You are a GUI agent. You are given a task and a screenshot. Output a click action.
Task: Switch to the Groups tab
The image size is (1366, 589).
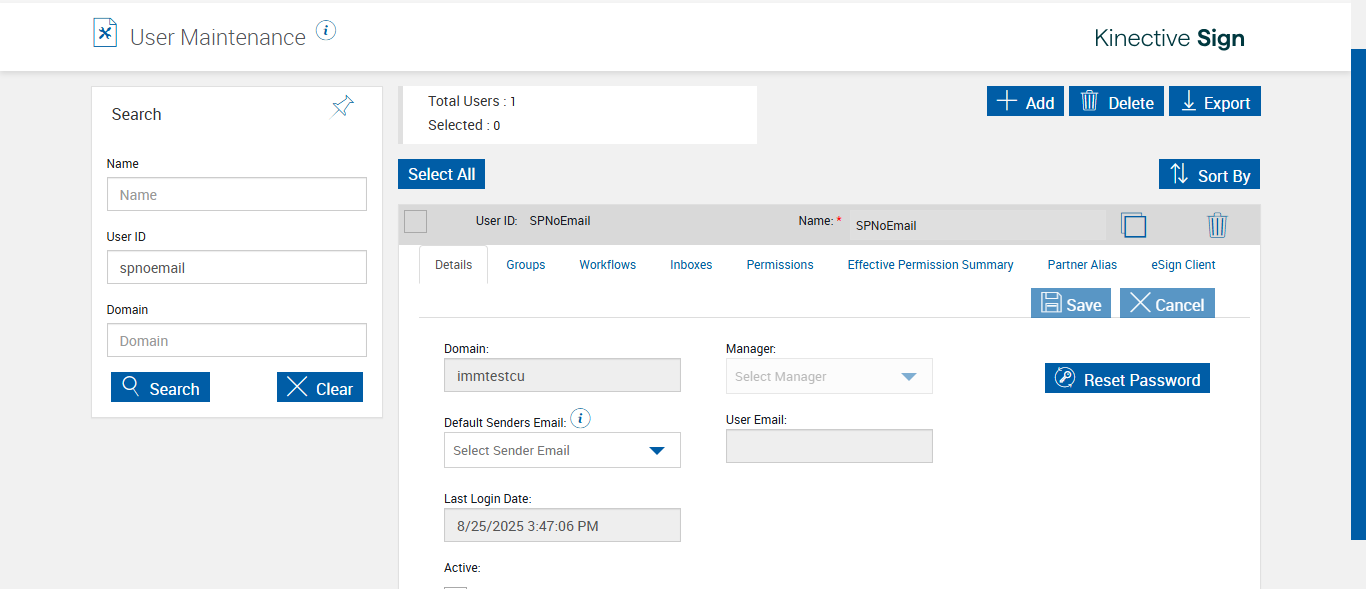coord(526,265)
